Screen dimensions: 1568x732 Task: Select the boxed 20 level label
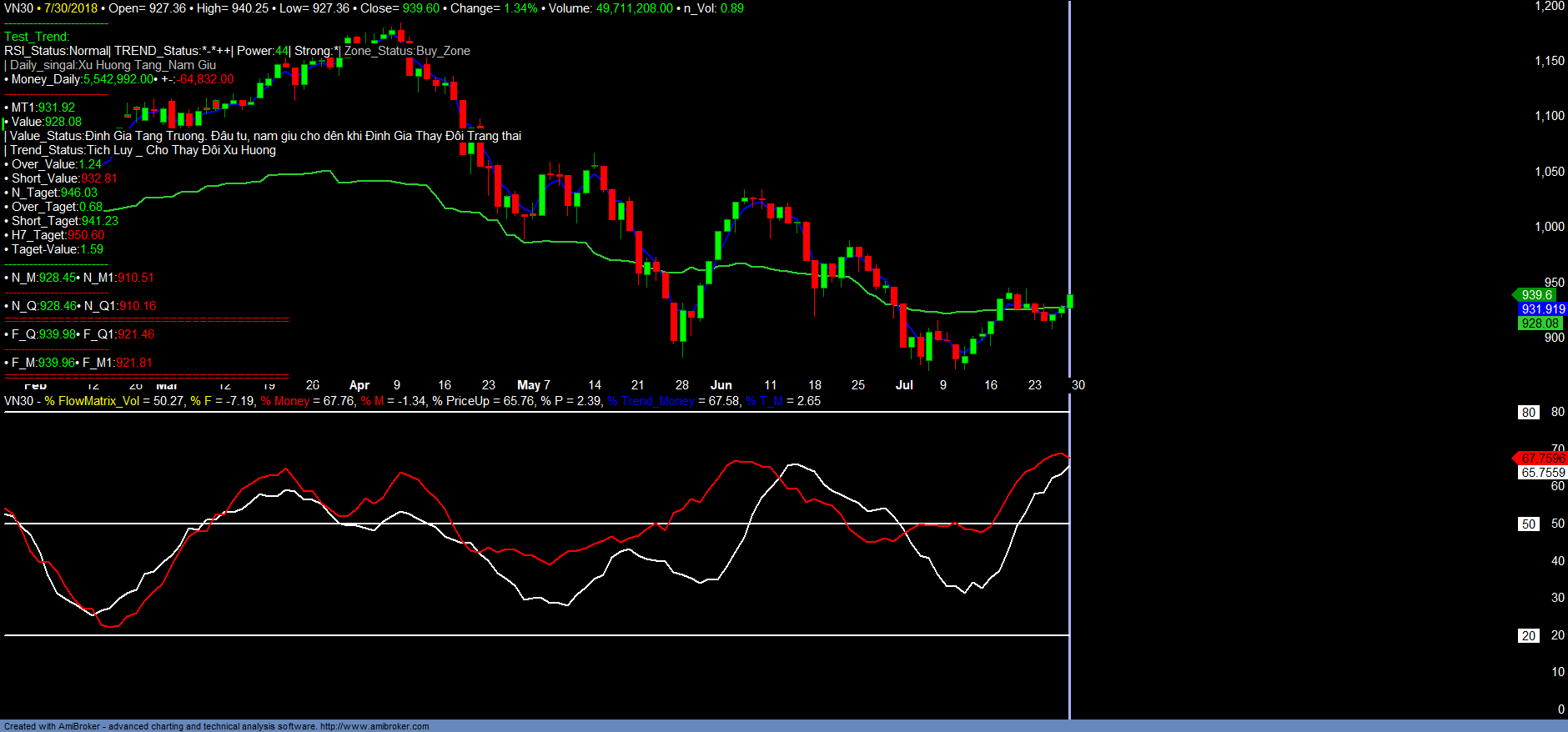click(x=1528, y=636)
